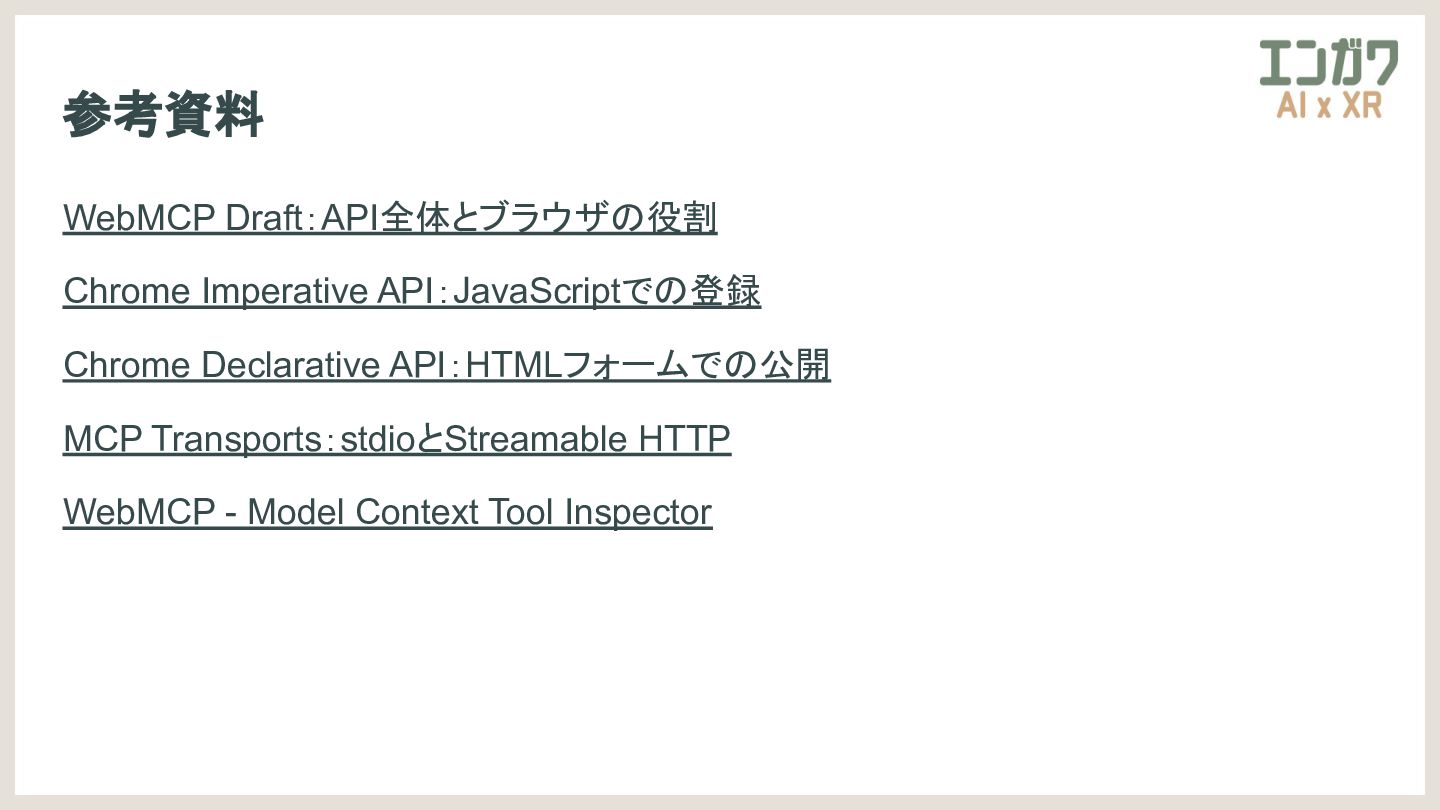Follow the Chrome Declarative API HTMLフォーム link
This screenshot has width=1440, height=810.
point(447,365)
